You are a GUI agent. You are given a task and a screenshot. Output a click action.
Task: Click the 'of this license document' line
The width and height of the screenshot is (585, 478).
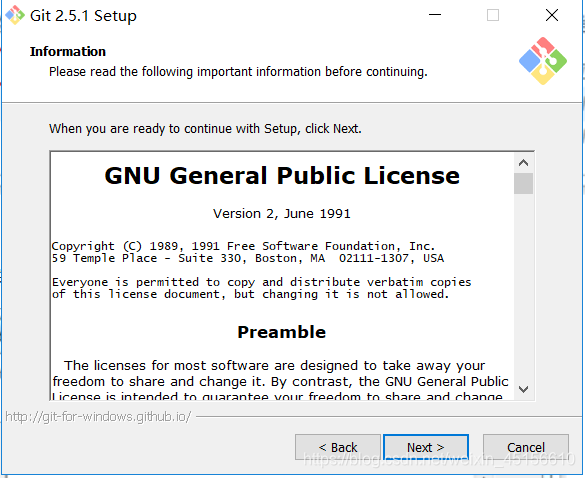coord(250,294)
